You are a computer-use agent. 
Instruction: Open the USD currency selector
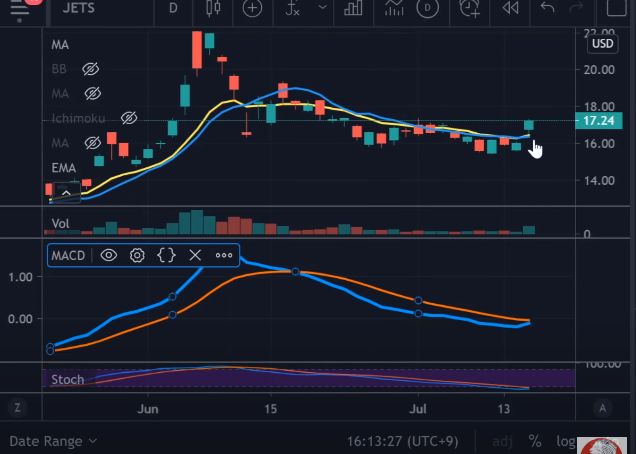tap(603, 44)
